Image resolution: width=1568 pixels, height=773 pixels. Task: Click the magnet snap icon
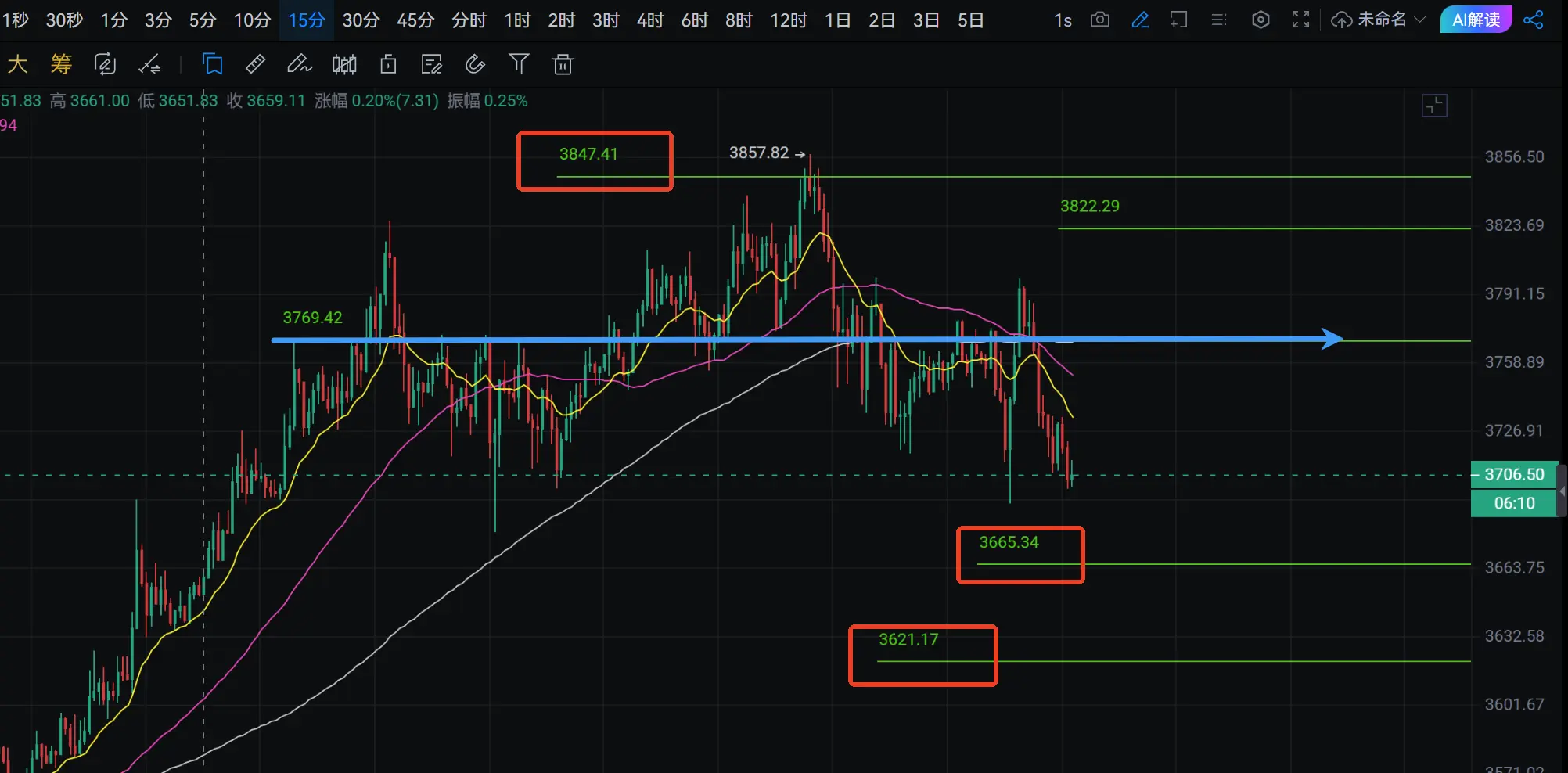pyautogui.click(x=475, y=64)
